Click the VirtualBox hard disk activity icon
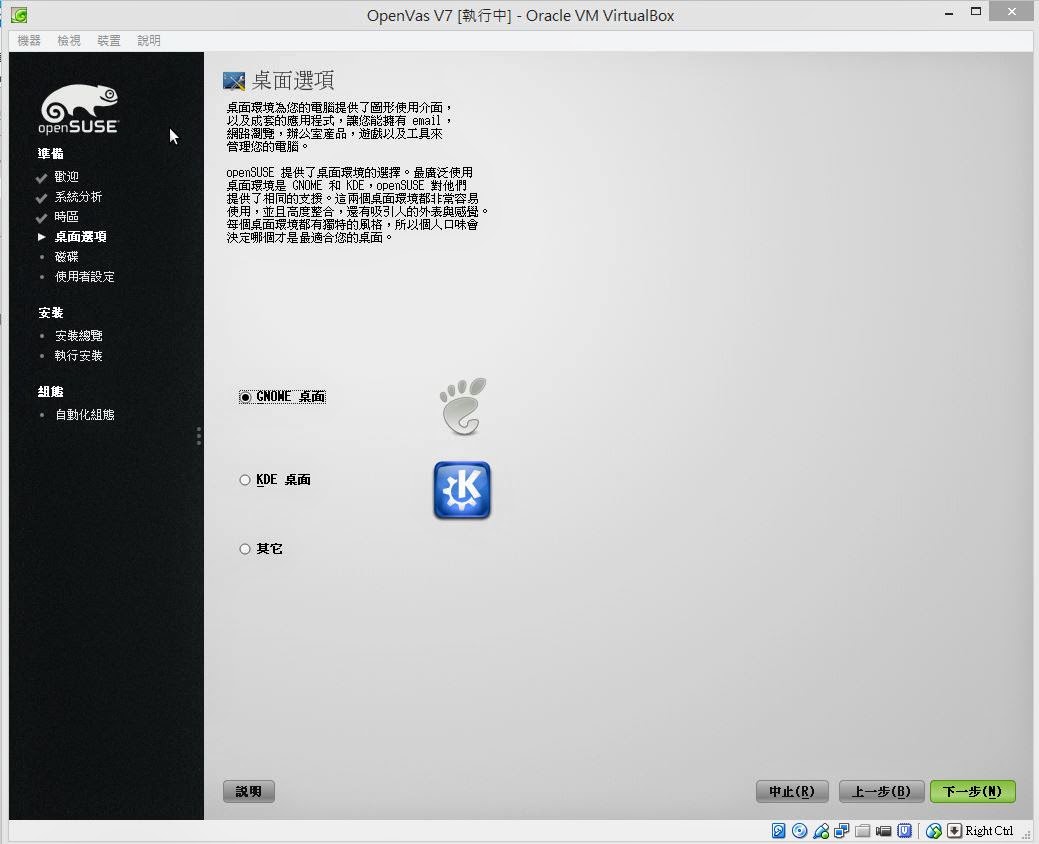The width and height of the screenshot is (1039, 844). coord(779,831)
